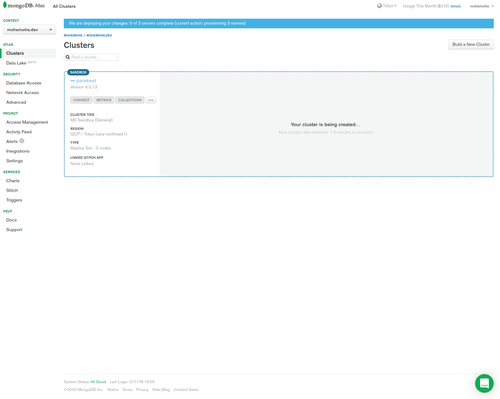Click 'Replica Set - 3 nodes' type text
The image size is (500, 399).
[91, 148]
